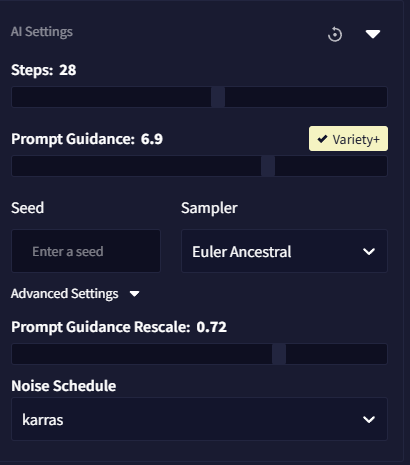This screenshot has height=465, width=410.
Task: Click the checkmark inside the Variety+ button
Action: (x=322, y=139)
